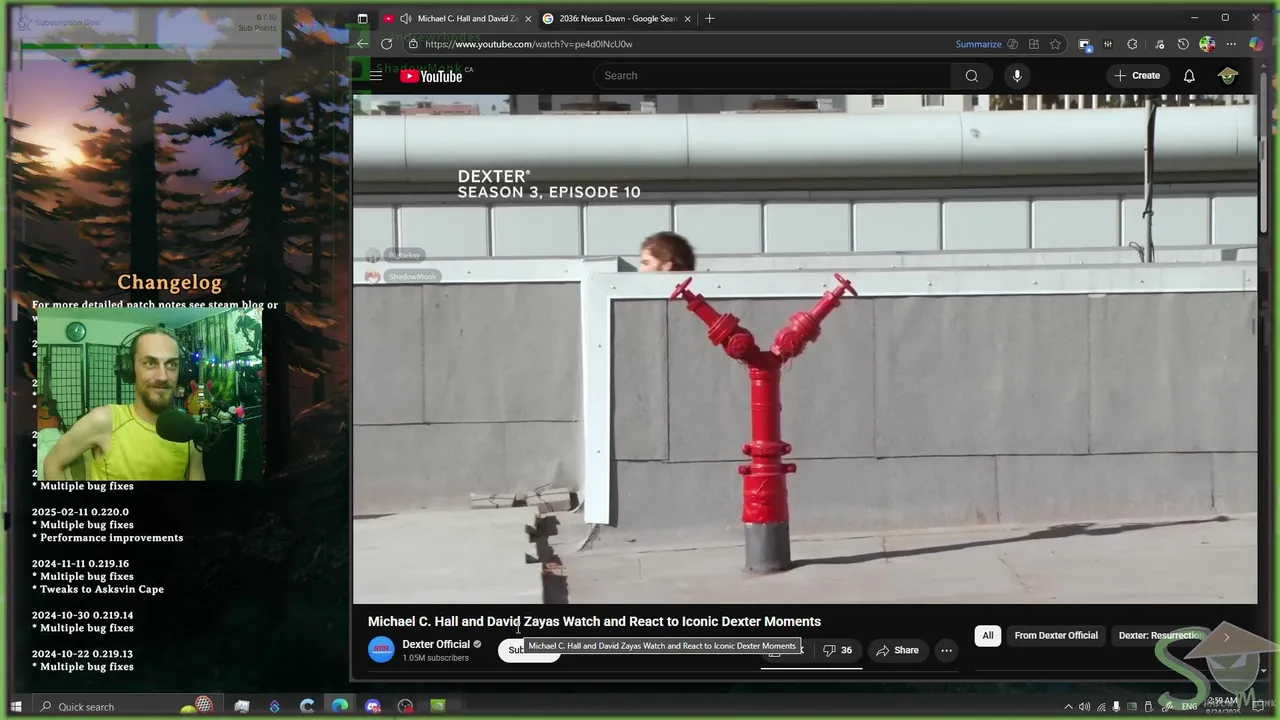Open the YouTube guide hamburger menu
Viewport: 1280px width, 720px height.
coord(375,76)
